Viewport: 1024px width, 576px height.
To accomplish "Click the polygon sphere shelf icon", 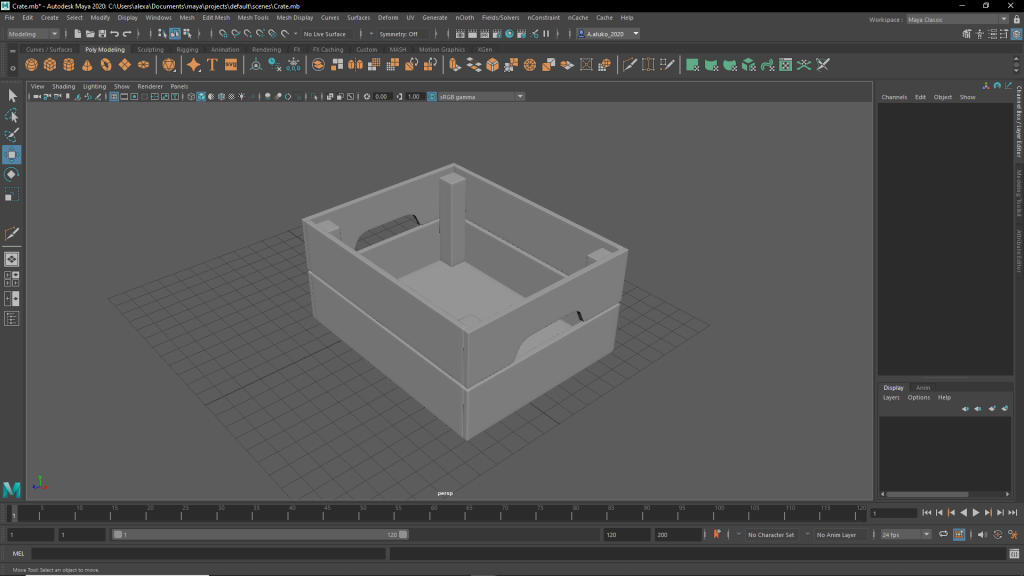I will pos(31,65).
